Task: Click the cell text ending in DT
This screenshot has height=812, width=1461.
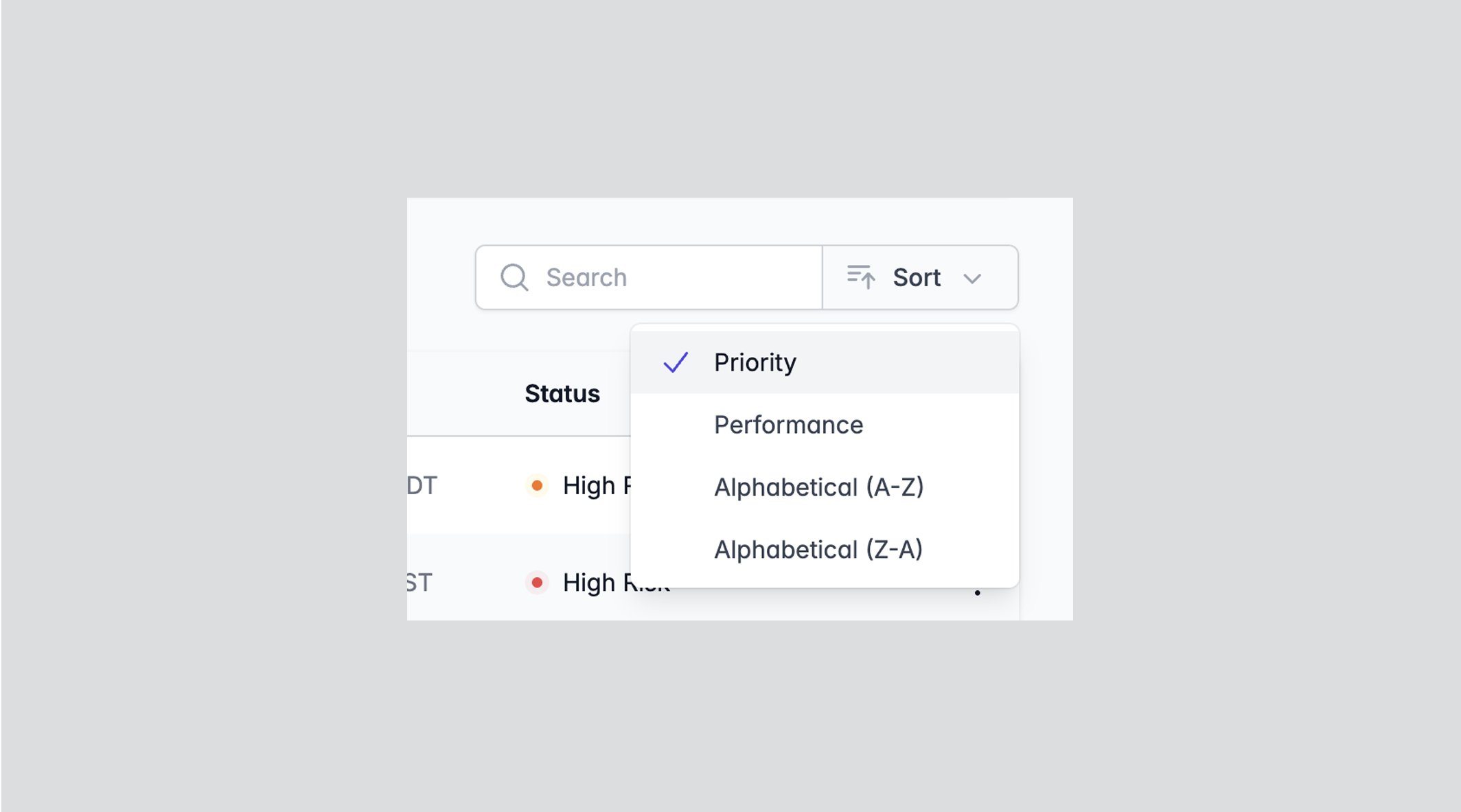Action: coord(422,486)
